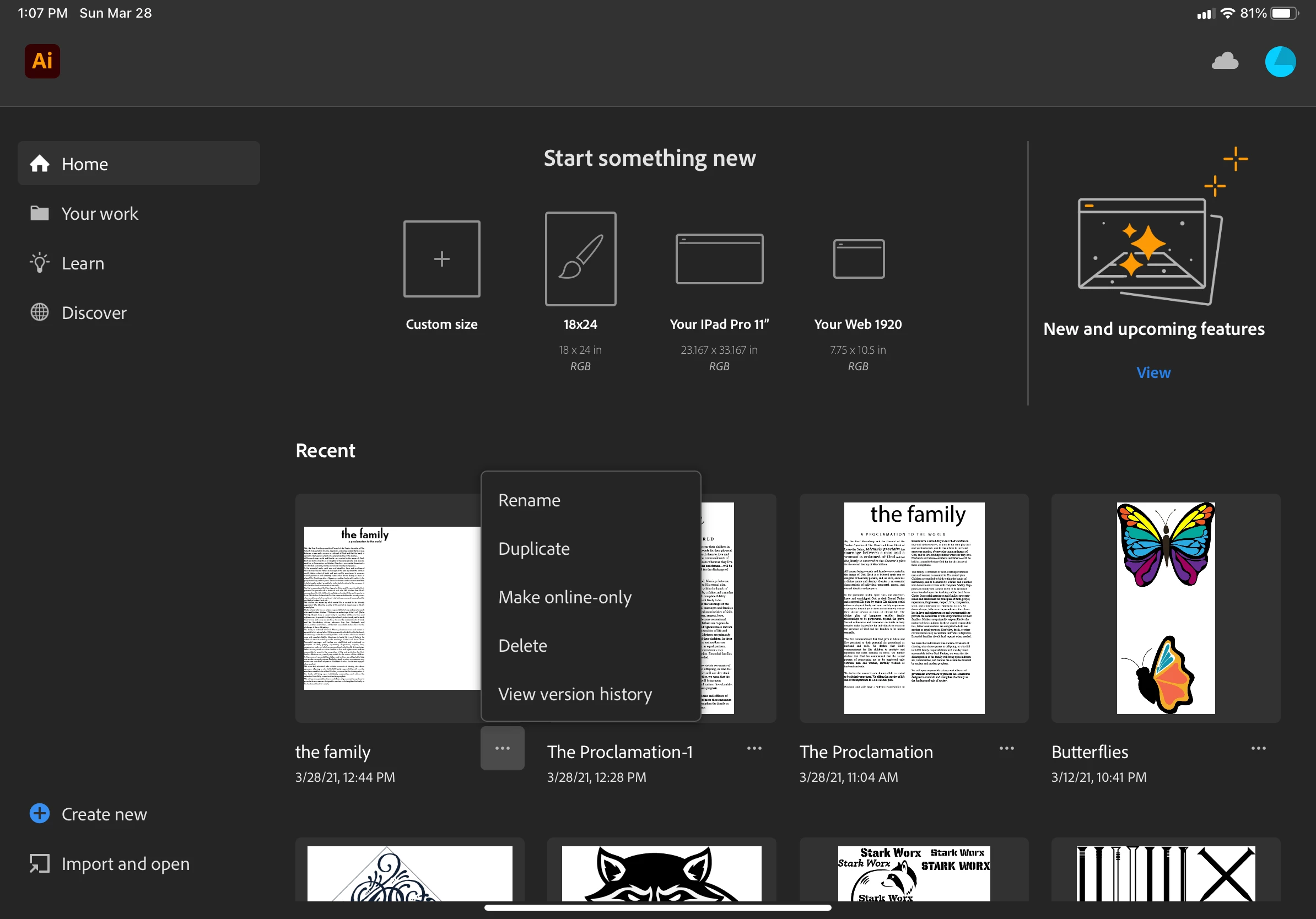The width and height of the screenshot is (1316, 919).
Task: Open the cloud sync status icon
Action: [x=1225, y=61]
